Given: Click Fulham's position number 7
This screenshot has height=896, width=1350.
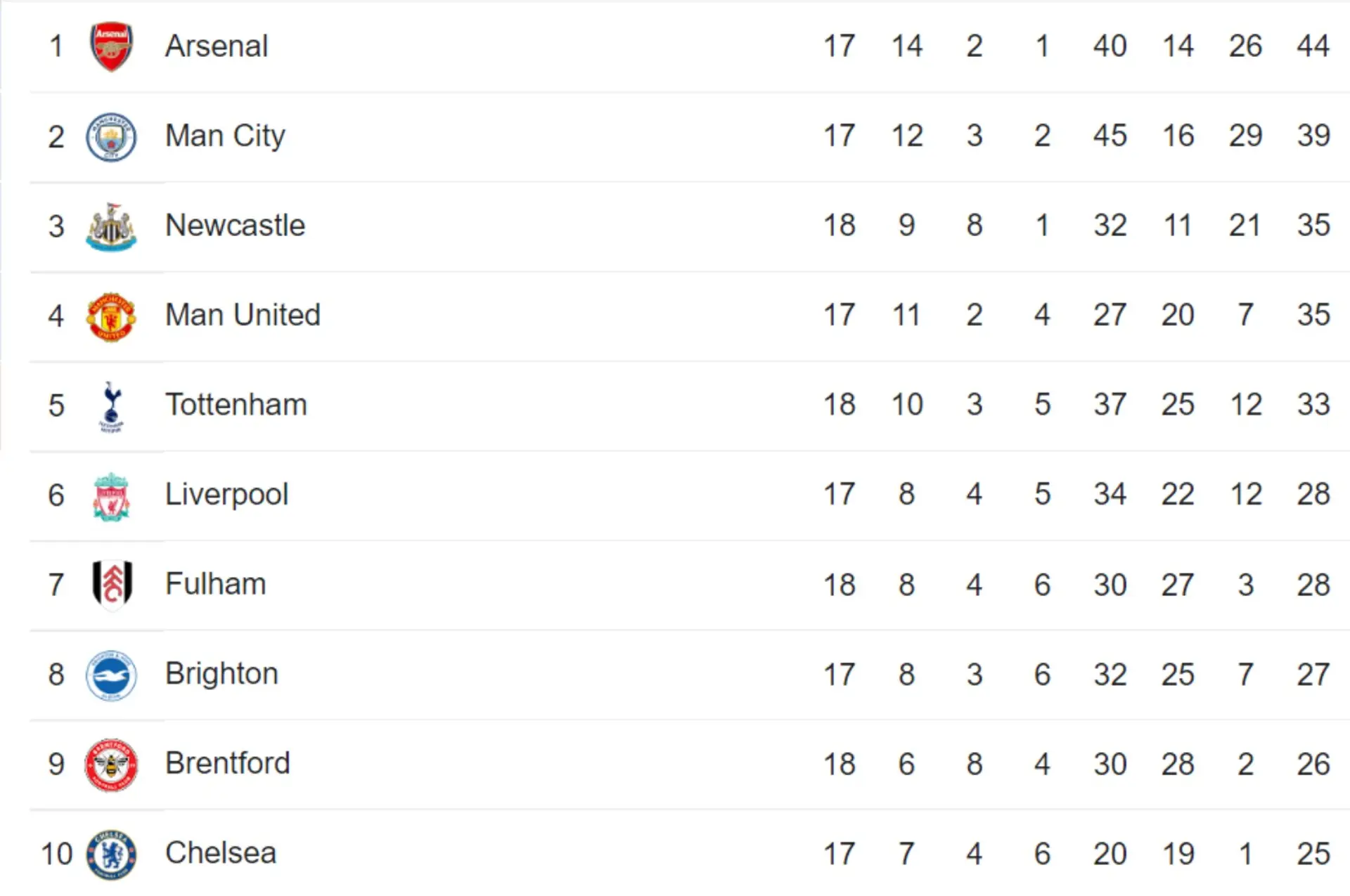Looking at the screenshot, I should click(x=56, y=585).
